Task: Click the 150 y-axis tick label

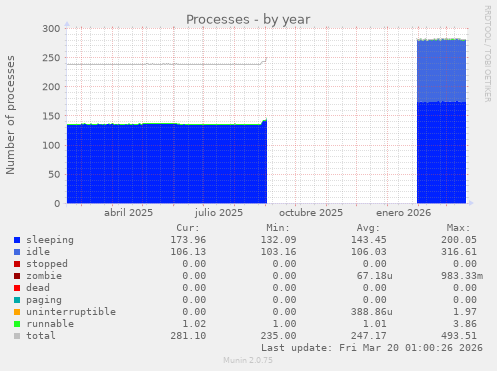Action: click(51, 116)
